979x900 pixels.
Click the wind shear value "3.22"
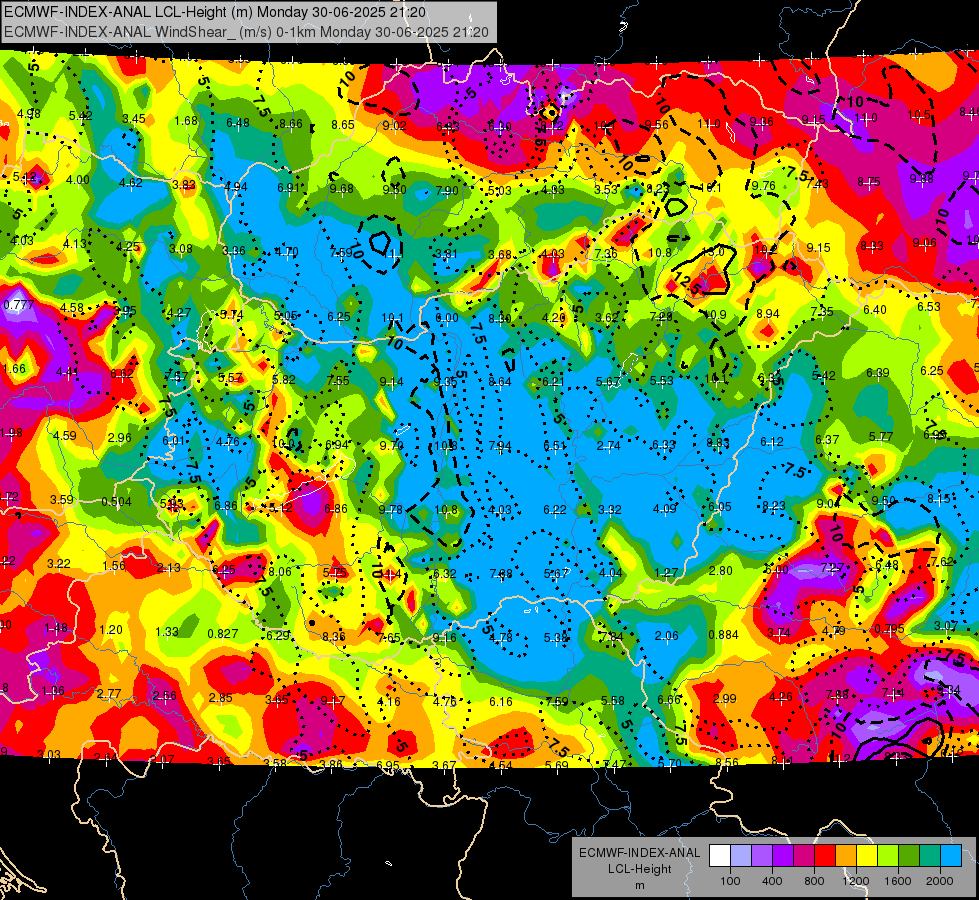pyautogui.click(x=59, y=563)
